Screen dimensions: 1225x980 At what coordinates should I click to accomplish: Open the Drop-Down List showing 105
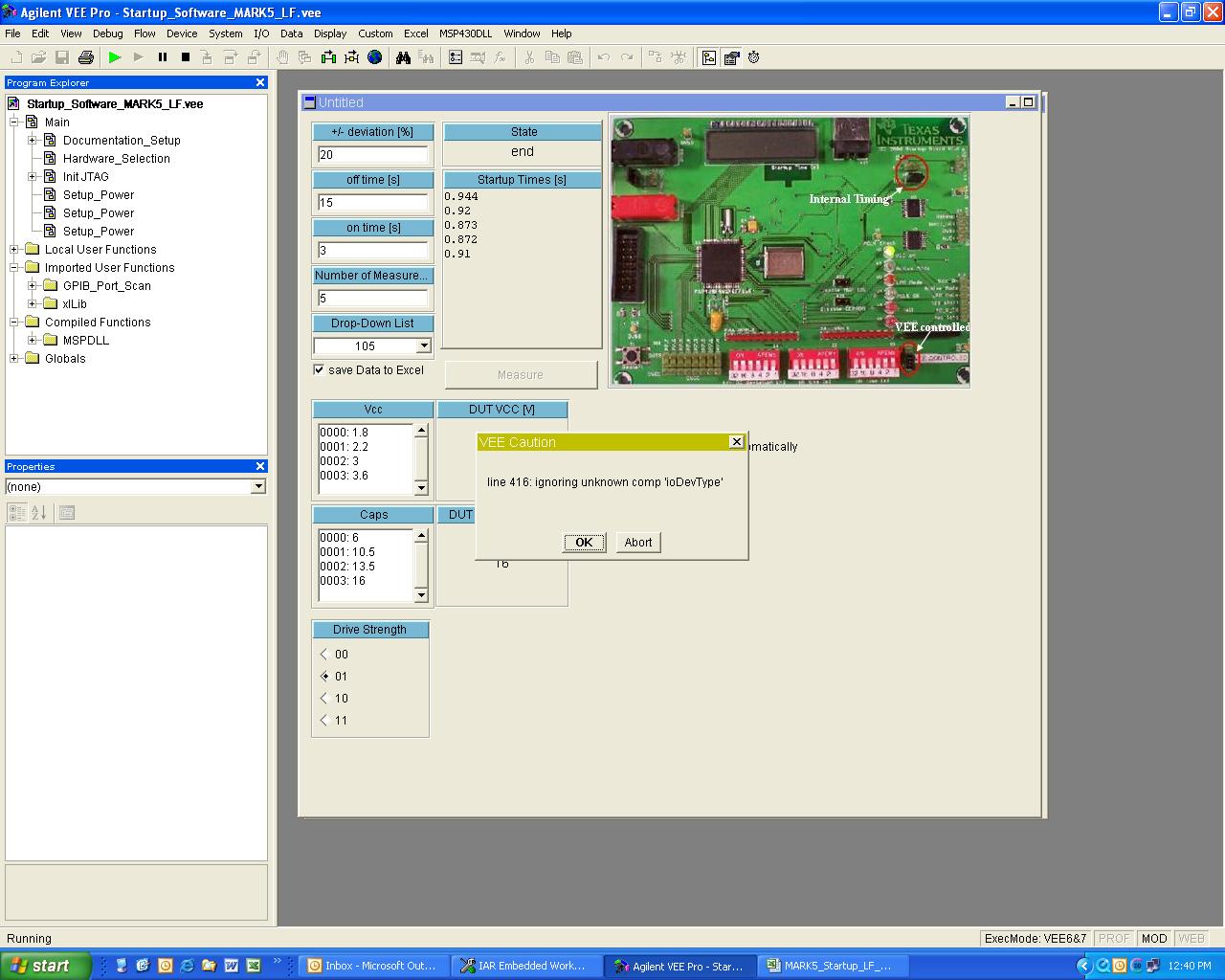(423, 345)
